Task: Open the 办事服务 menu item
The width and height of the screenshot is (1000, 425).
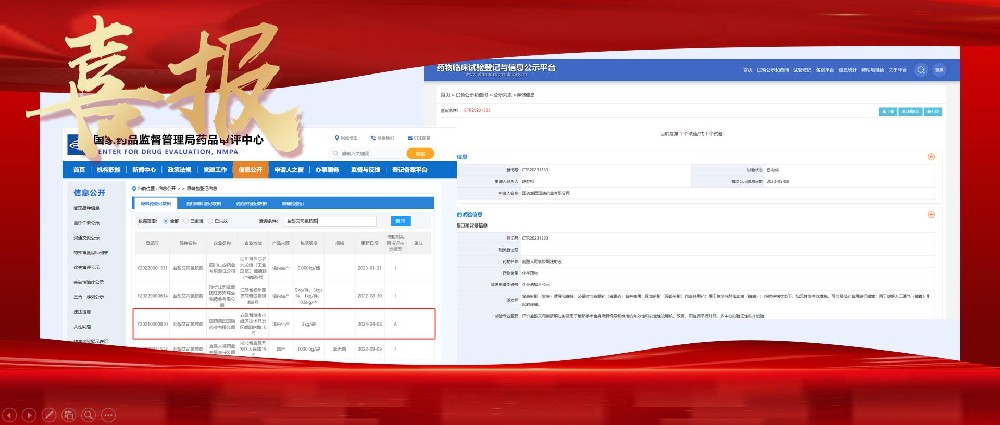Action: pos(327,170)
